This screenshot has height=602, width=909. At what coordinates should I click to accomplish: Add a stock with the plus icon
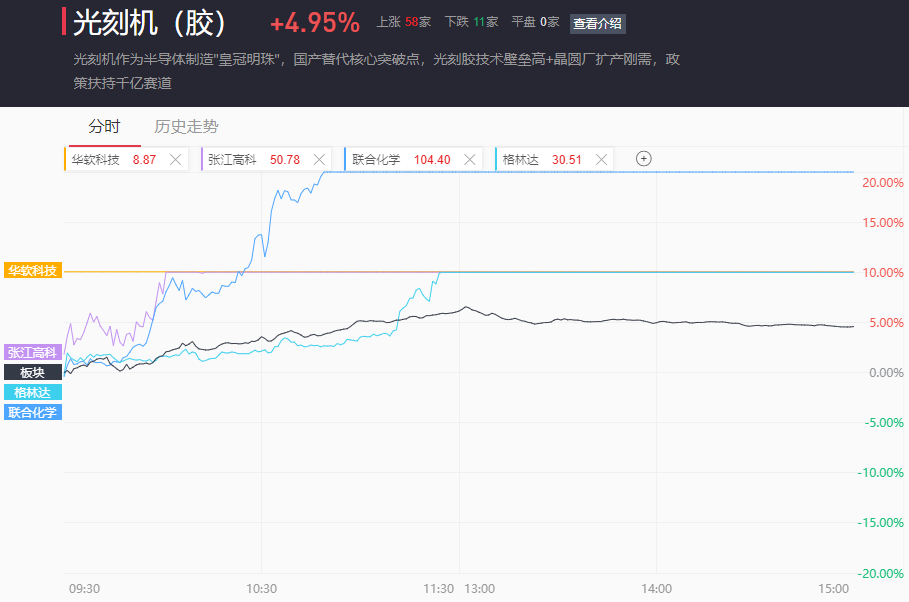644,158
